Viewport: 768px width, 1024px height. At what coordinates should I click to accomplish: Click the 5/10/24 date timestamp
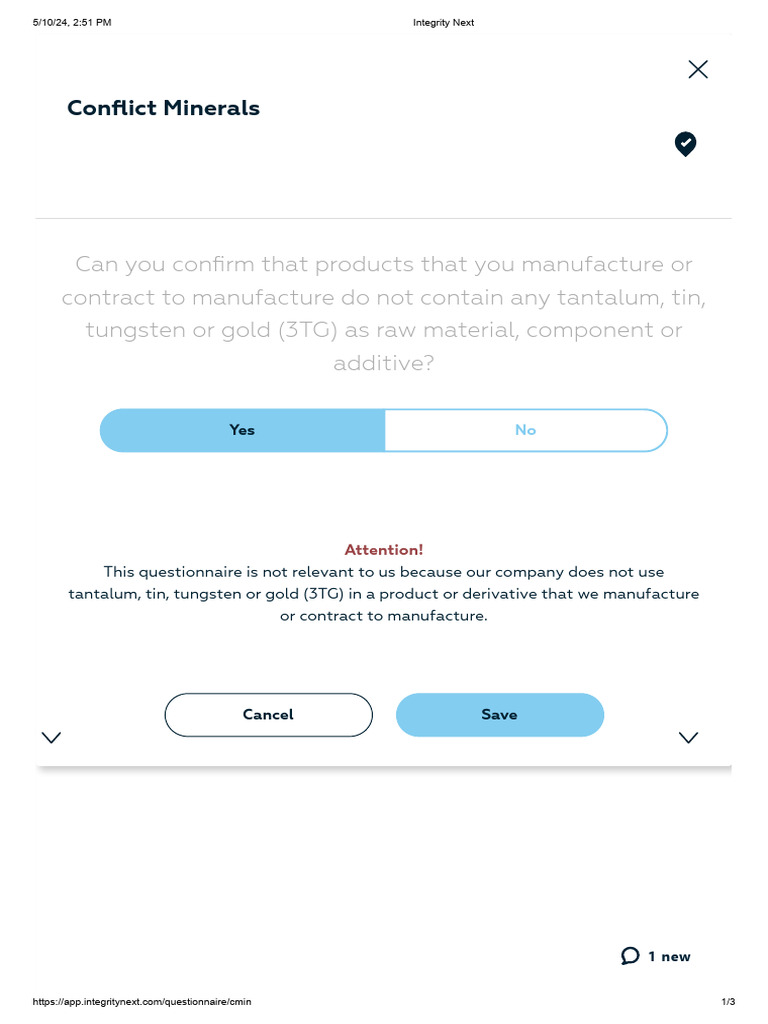tap(72, 22)
